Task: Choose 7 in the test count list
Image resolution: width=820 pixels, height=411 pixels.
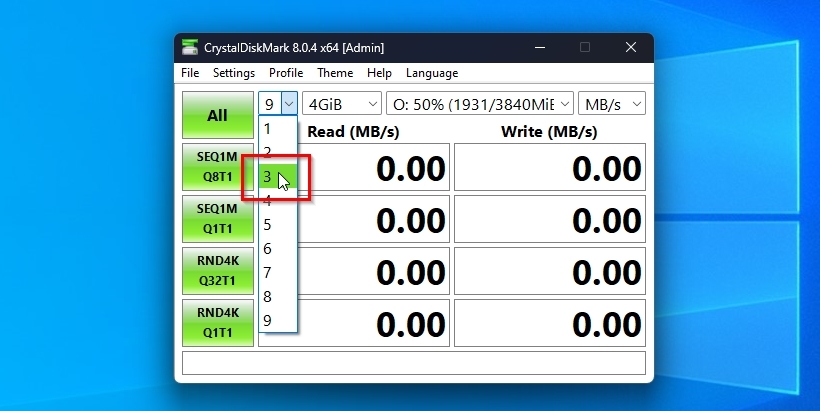Action: [278, 273]
